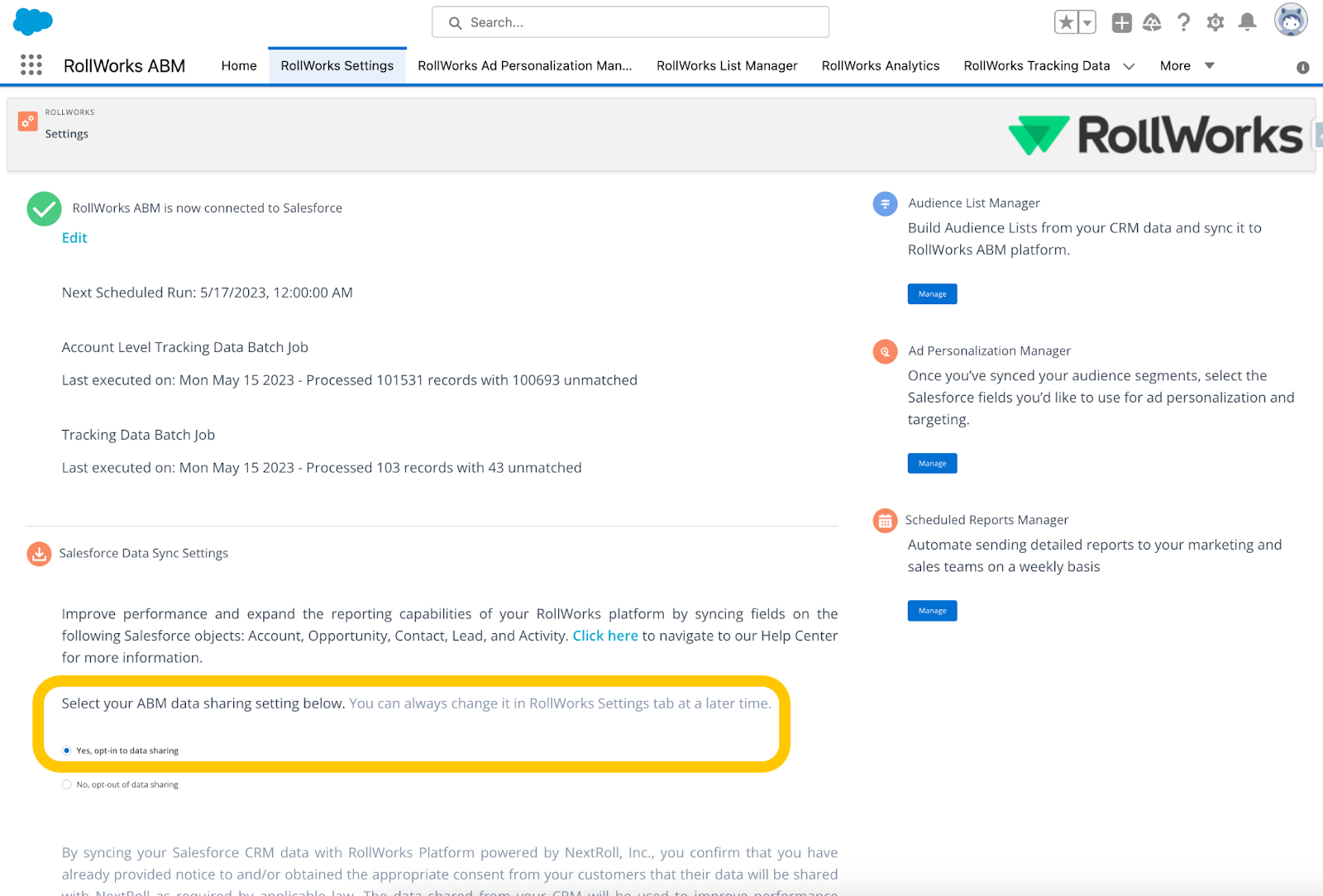Go to the RollWorks Analytics tab
The image size is (1323, 896).
[880, 66]
